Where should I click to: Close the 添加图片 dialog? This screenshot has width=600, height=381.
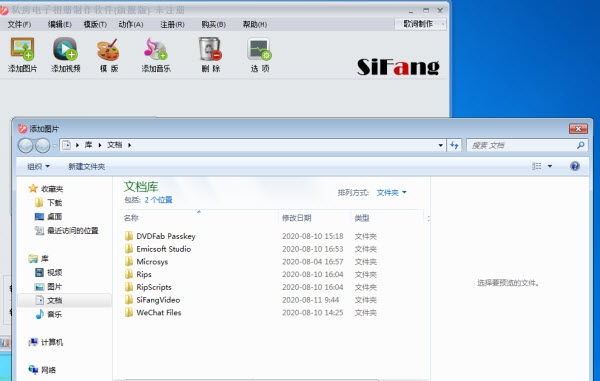tap(578, 129)
